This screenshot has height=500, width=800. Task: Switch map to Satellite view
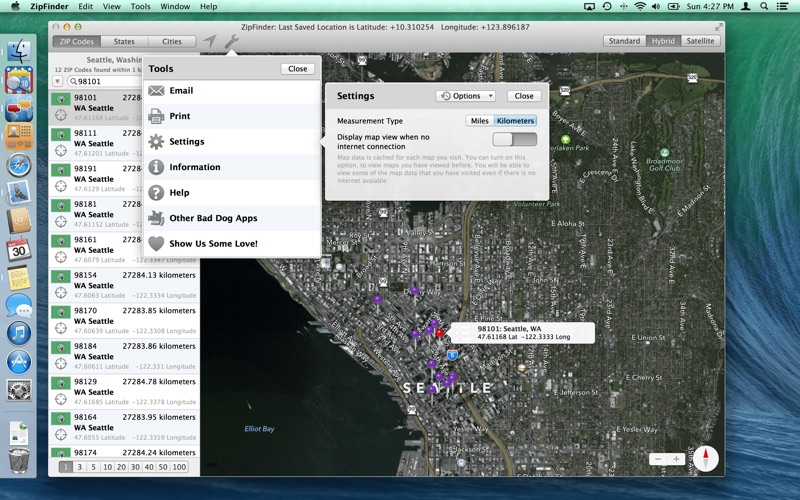(x=700, y=41)
